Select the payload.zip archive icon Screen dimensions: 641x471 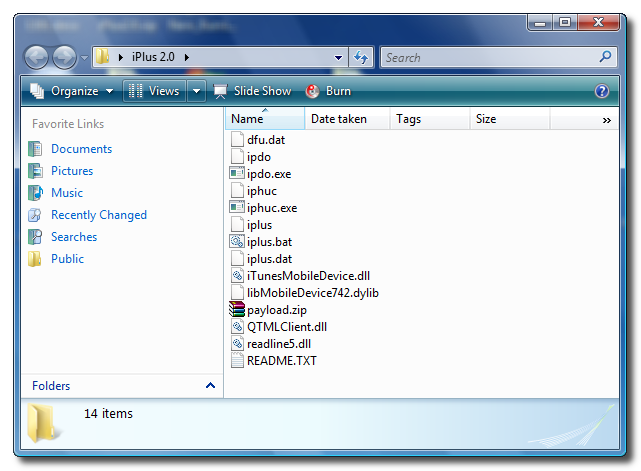[x=237, y=310]
